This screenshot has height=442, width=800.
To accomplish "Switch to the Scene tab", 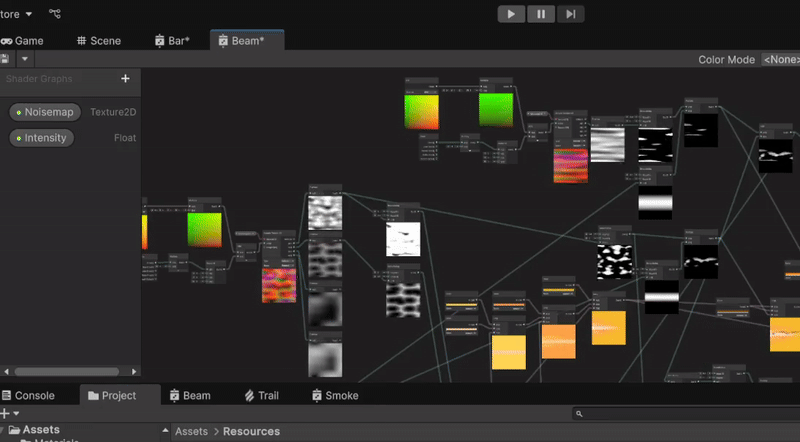I will click(x=99, y=41).
